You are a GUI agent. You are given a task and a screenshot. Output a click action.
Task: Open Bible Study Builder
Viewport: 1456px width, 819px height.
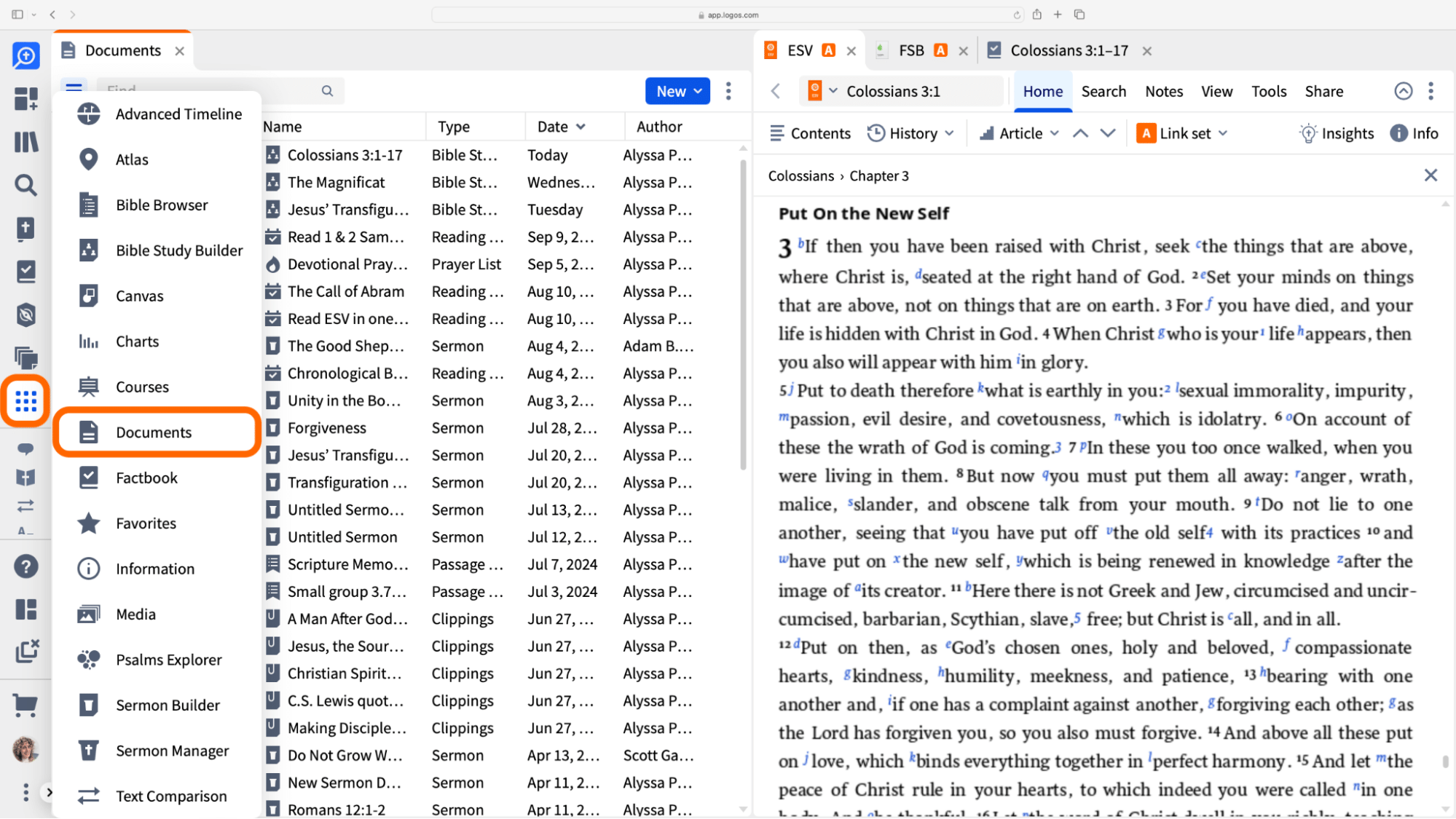[x=159, y=250]
